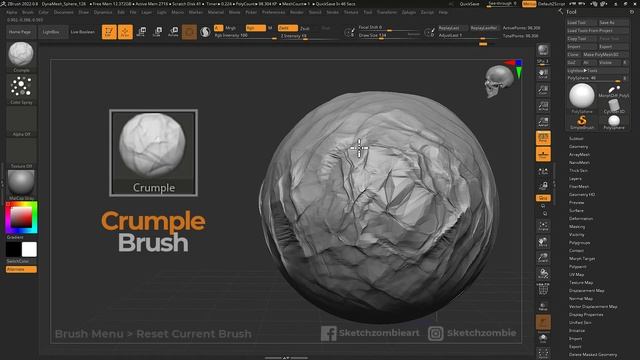Open the Brush menu
This screenshot has width=640, height=360.
(x=28, y=12)
